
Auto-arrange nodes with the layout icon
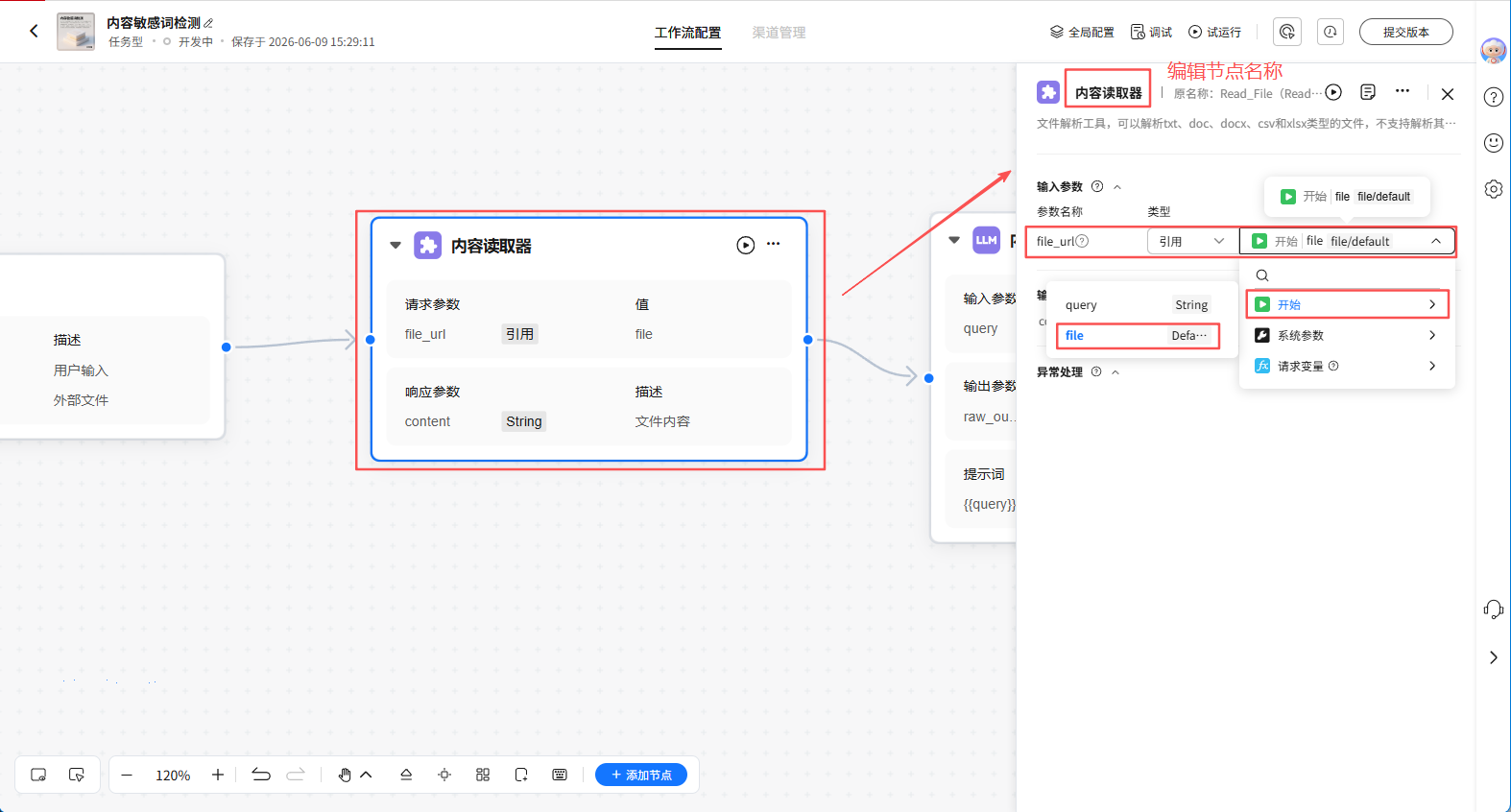[483, 775]
